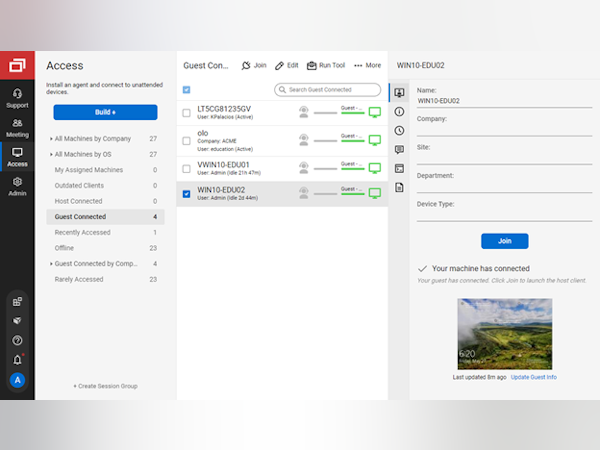
Task: Select Host Connected group
Action: (x=105, y=201)
